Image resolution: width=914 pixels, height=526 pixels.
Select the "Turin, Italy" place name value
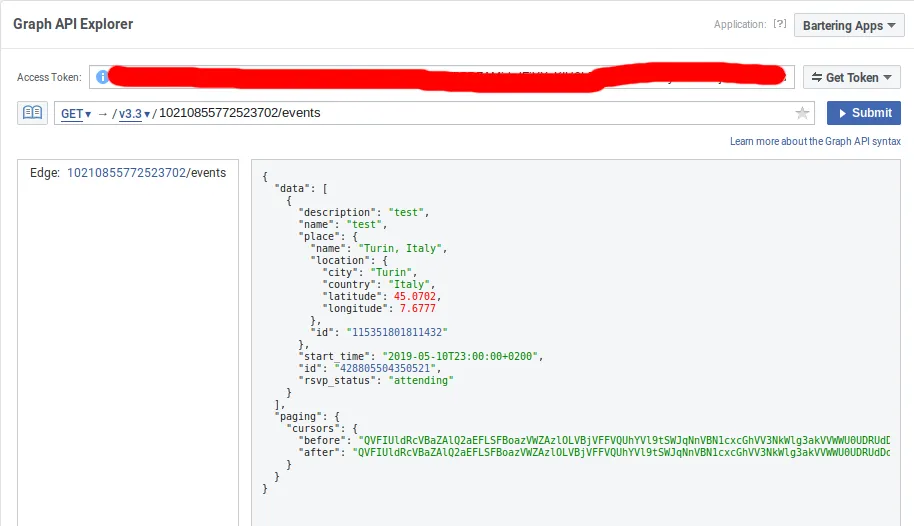tap(400, 248)
